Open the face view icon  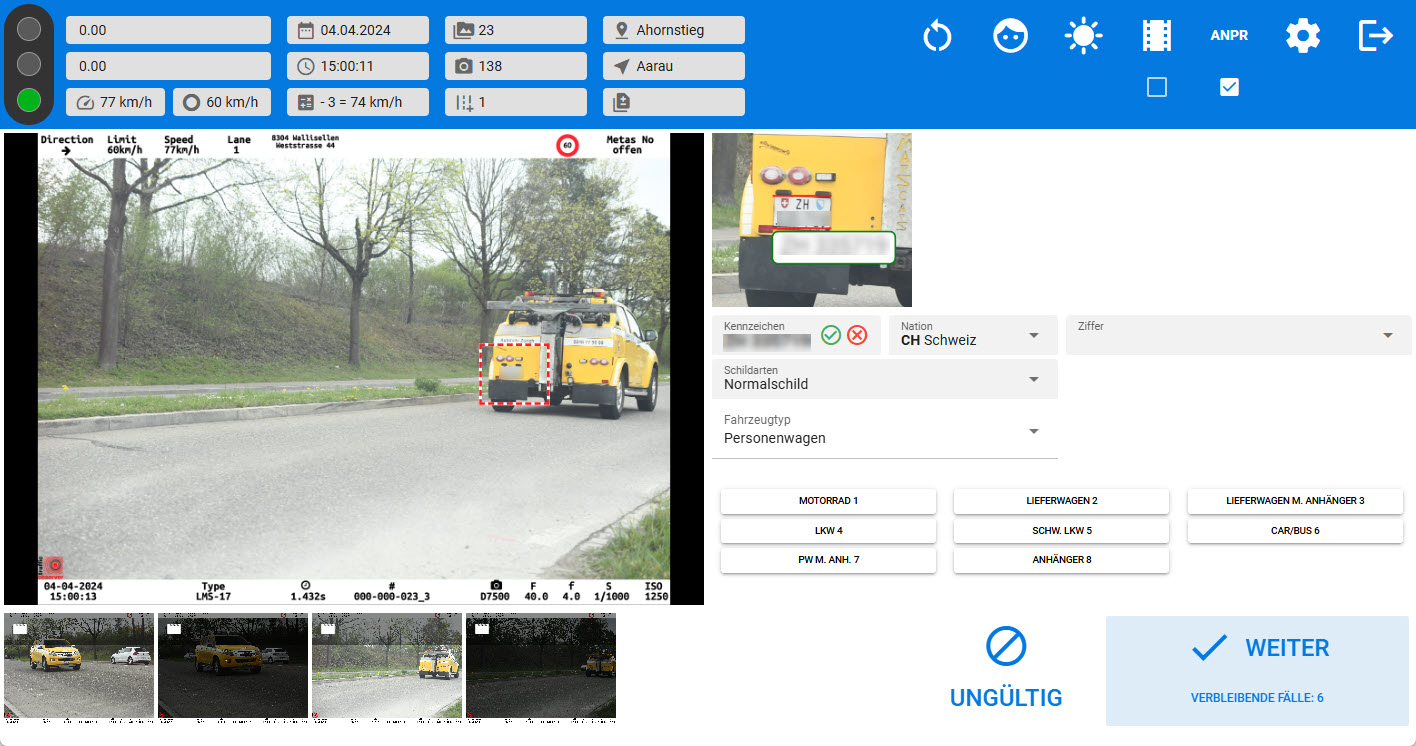1010,37
